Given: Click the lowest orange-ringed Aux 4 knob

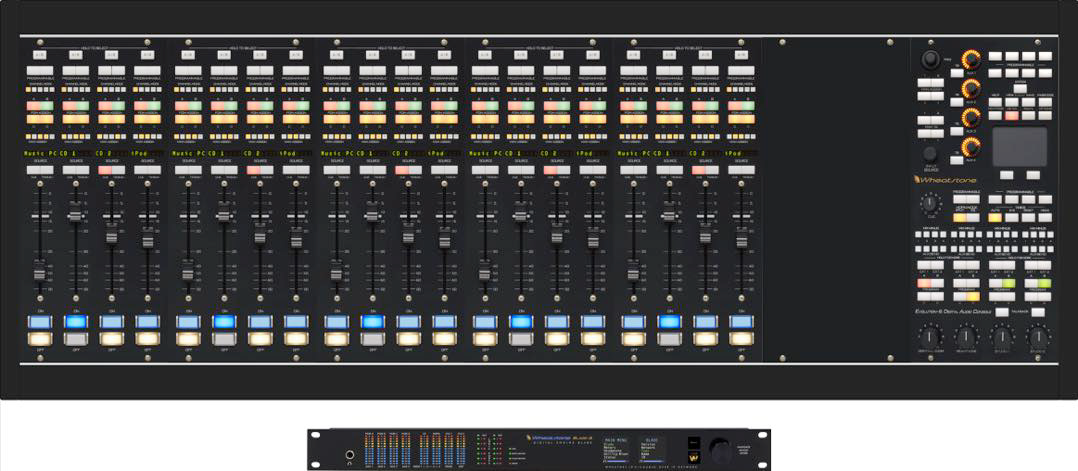Looking at the screenshot, I should point(969,148).
